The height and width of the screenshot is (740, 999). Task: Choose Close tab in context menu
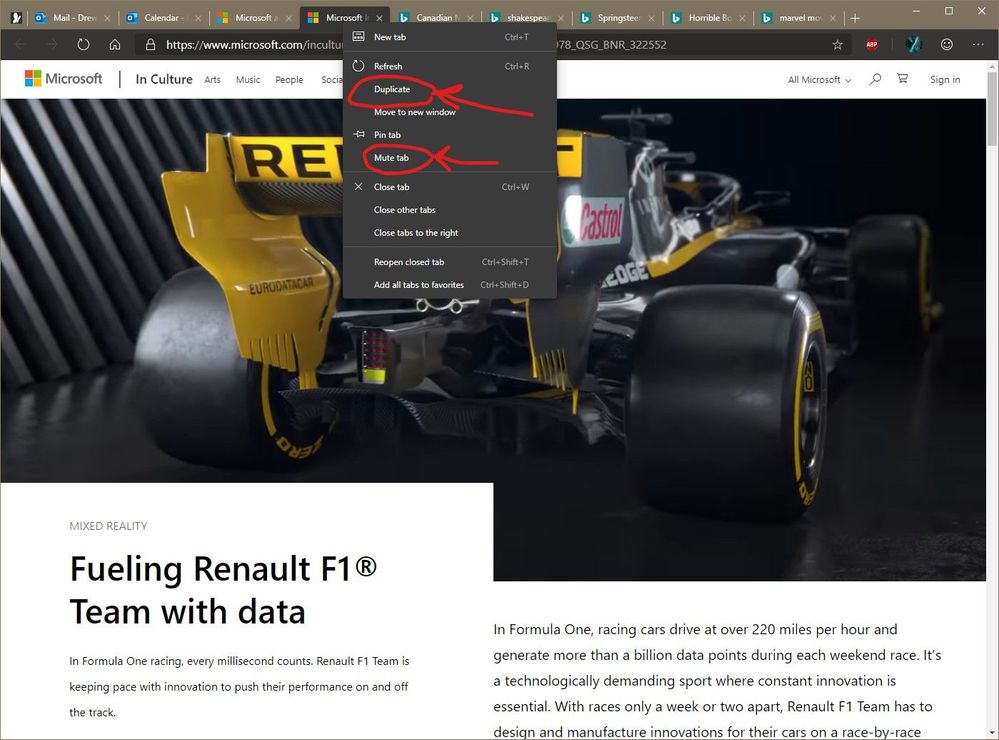pyautogui.click(x=450, y=187)
